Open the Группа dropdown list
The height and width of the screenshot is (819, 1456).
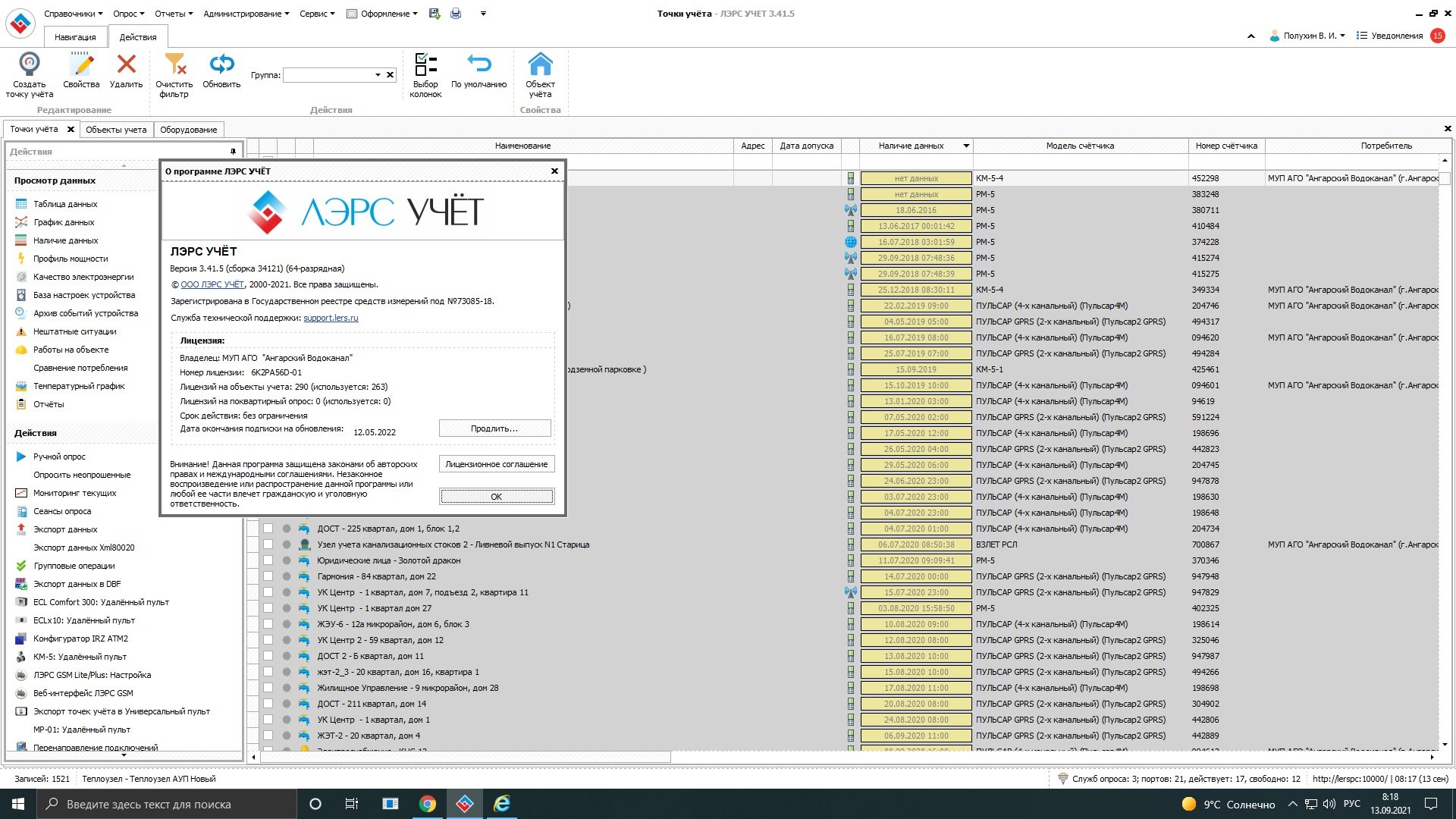tap(378, 75)
